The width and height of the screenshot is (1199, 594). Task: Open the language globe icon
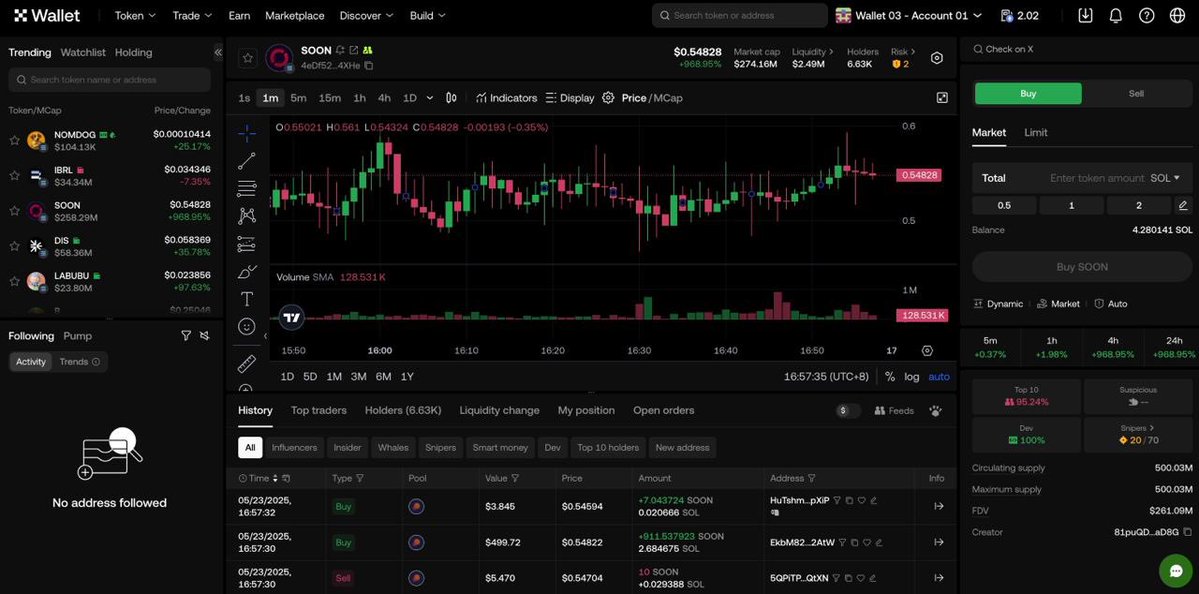point(1178,15)
